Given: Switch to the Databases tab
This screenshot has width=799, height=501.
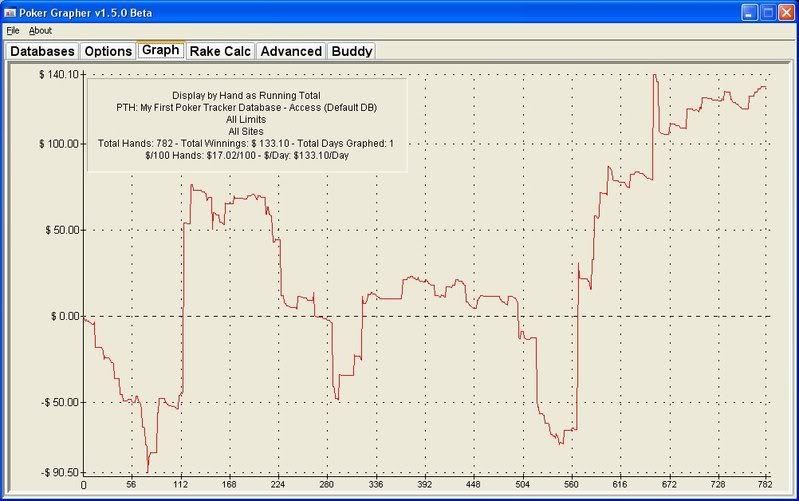Looking at the screenshot, I should (42, 51).
